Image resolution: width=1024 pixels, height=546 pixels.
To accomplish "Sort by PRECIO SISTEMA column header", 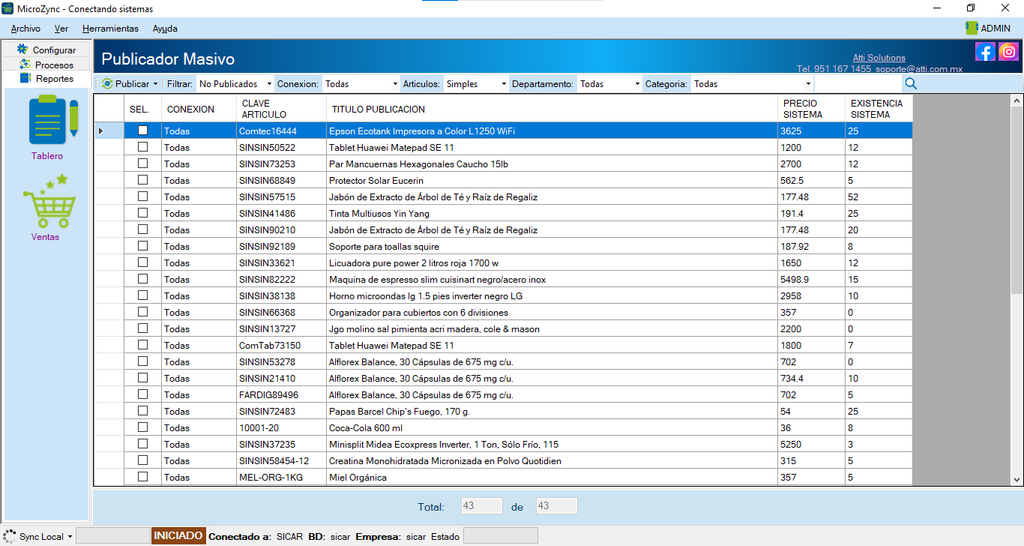I will click(811, 109).
